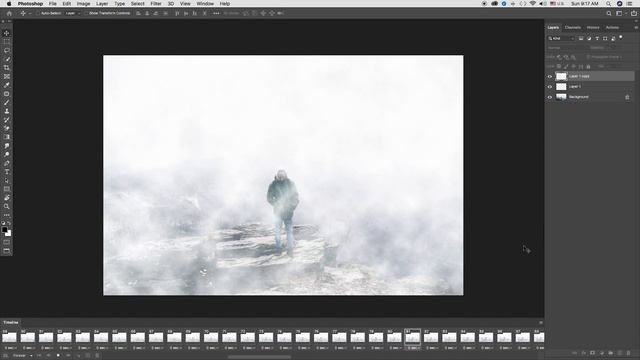Image resolution: width=640 pixels, height=360 pixels.
Task: Open frame 59 delay time dropdown
Action: point(10,348)
